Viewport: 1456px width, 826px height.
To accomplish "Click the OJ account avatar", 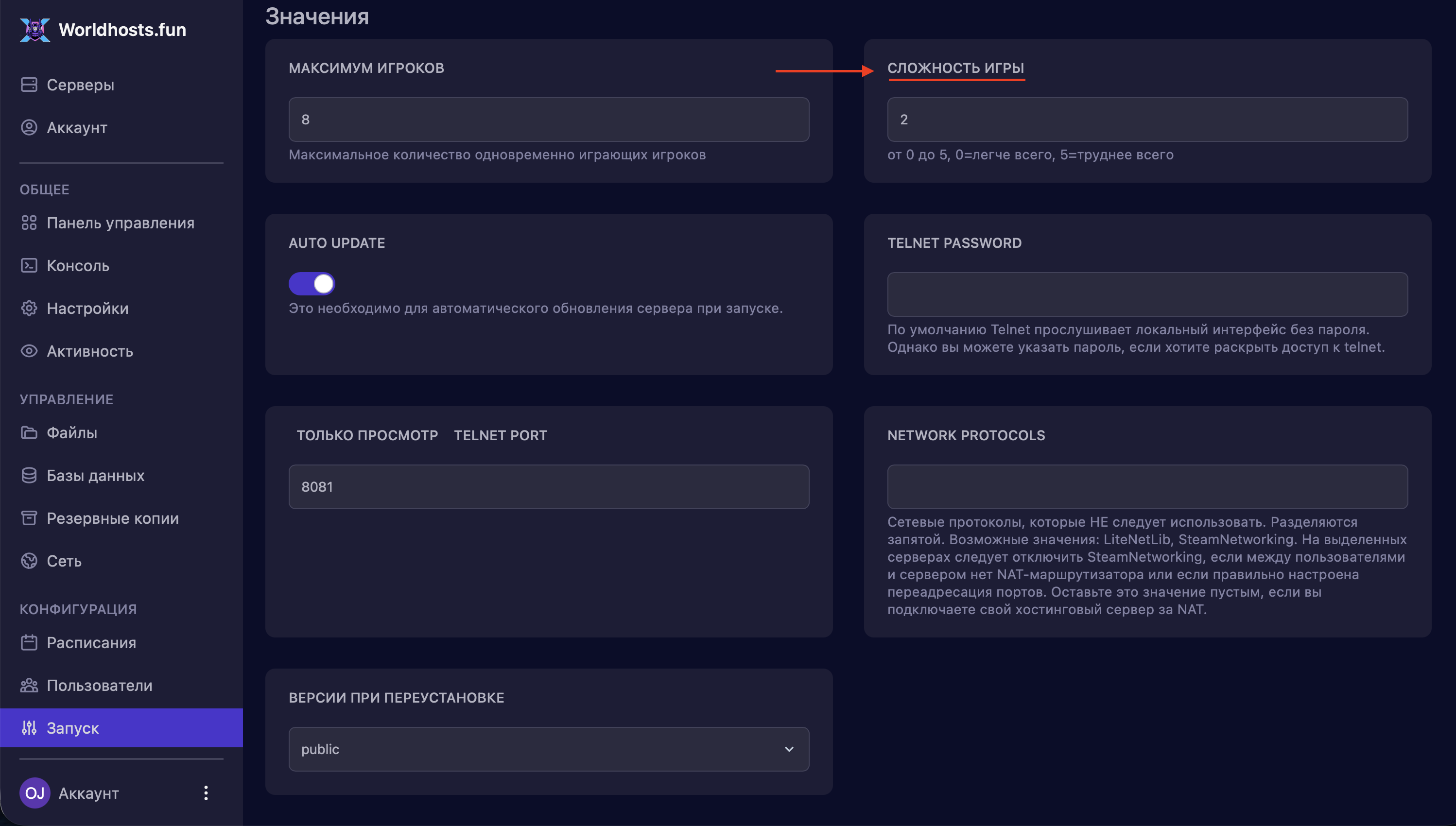I will [35, 793].
